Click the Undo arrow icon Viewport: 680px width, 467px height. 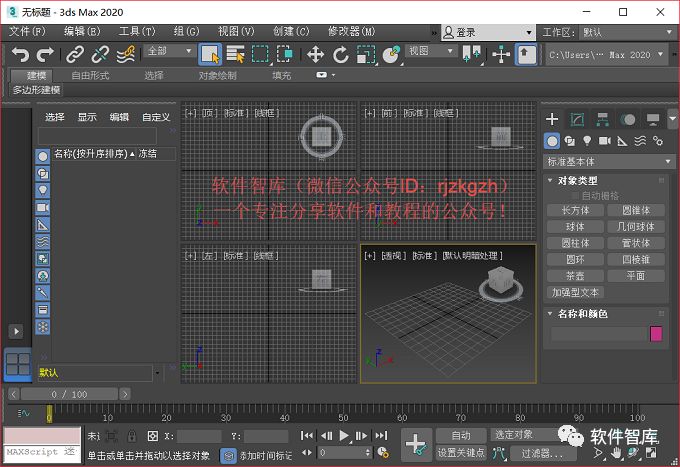coord(20,55)
